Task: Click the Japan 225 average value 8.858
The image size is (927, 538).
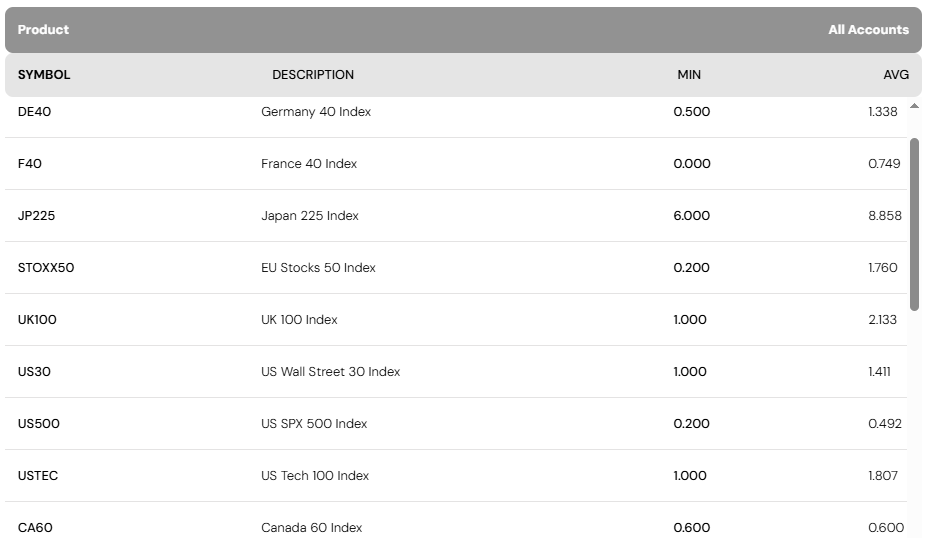Action: 885,216
